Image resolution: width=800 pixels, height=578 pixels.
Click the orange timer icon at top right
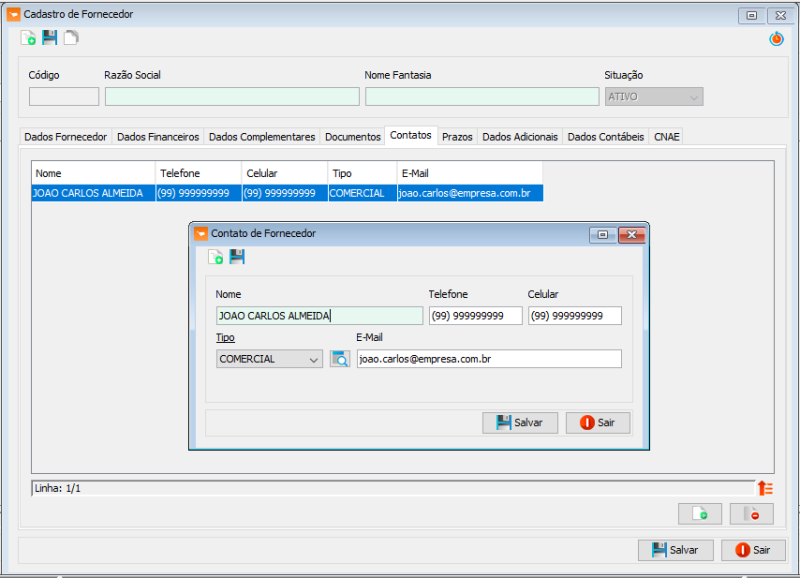point(776,38)
